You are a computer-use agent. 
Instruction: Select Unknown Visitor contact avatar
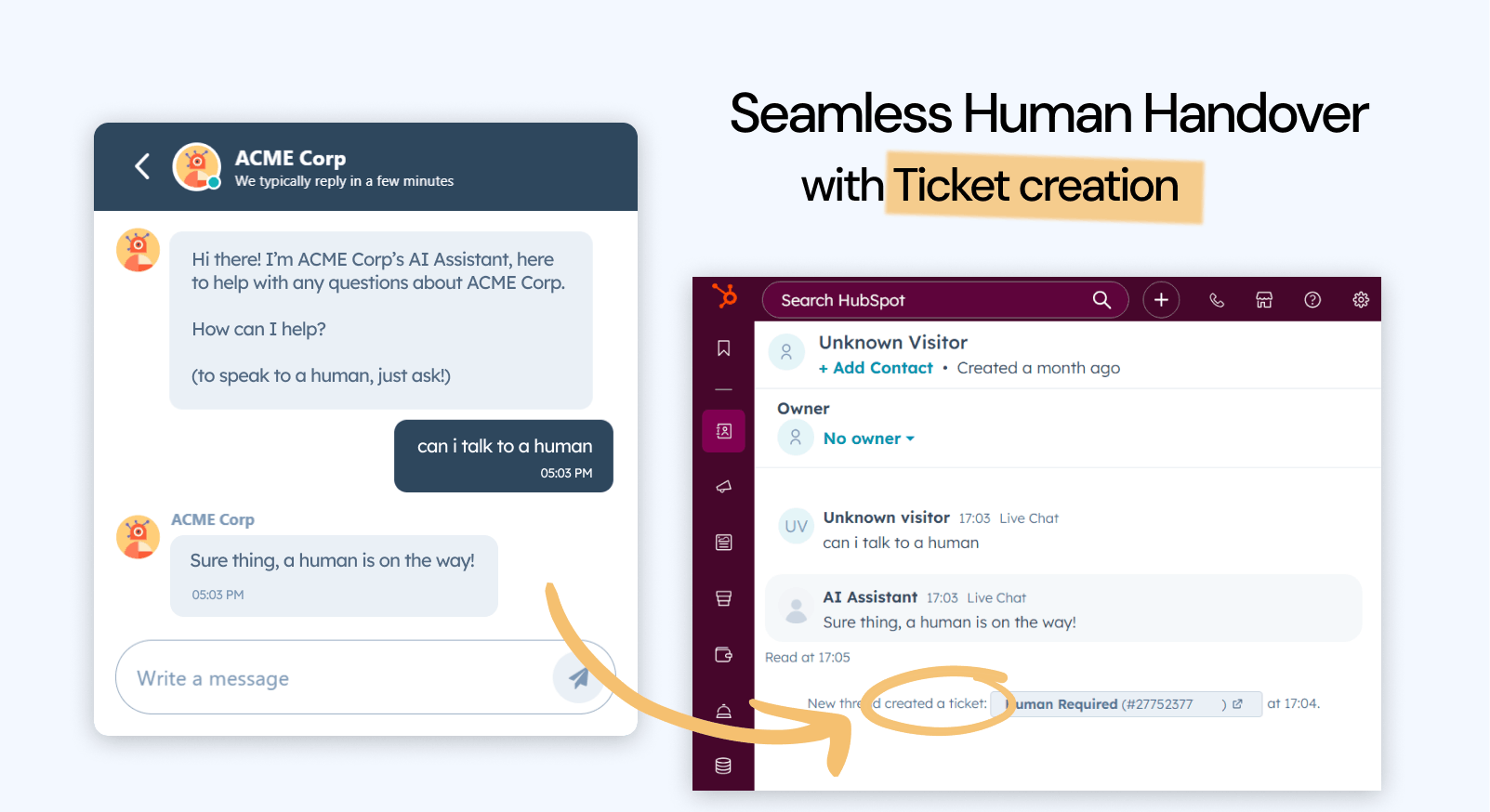click(786, 352)
